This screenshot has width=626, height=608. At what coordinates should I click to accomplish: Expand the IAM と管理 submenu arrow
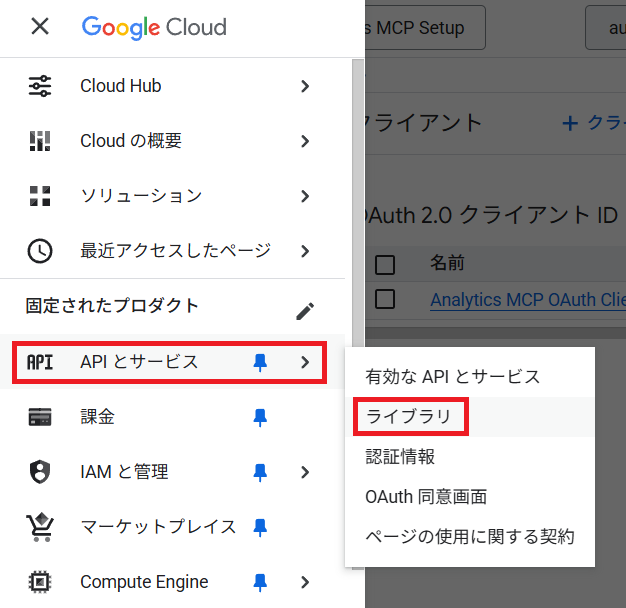click(305, 472)
